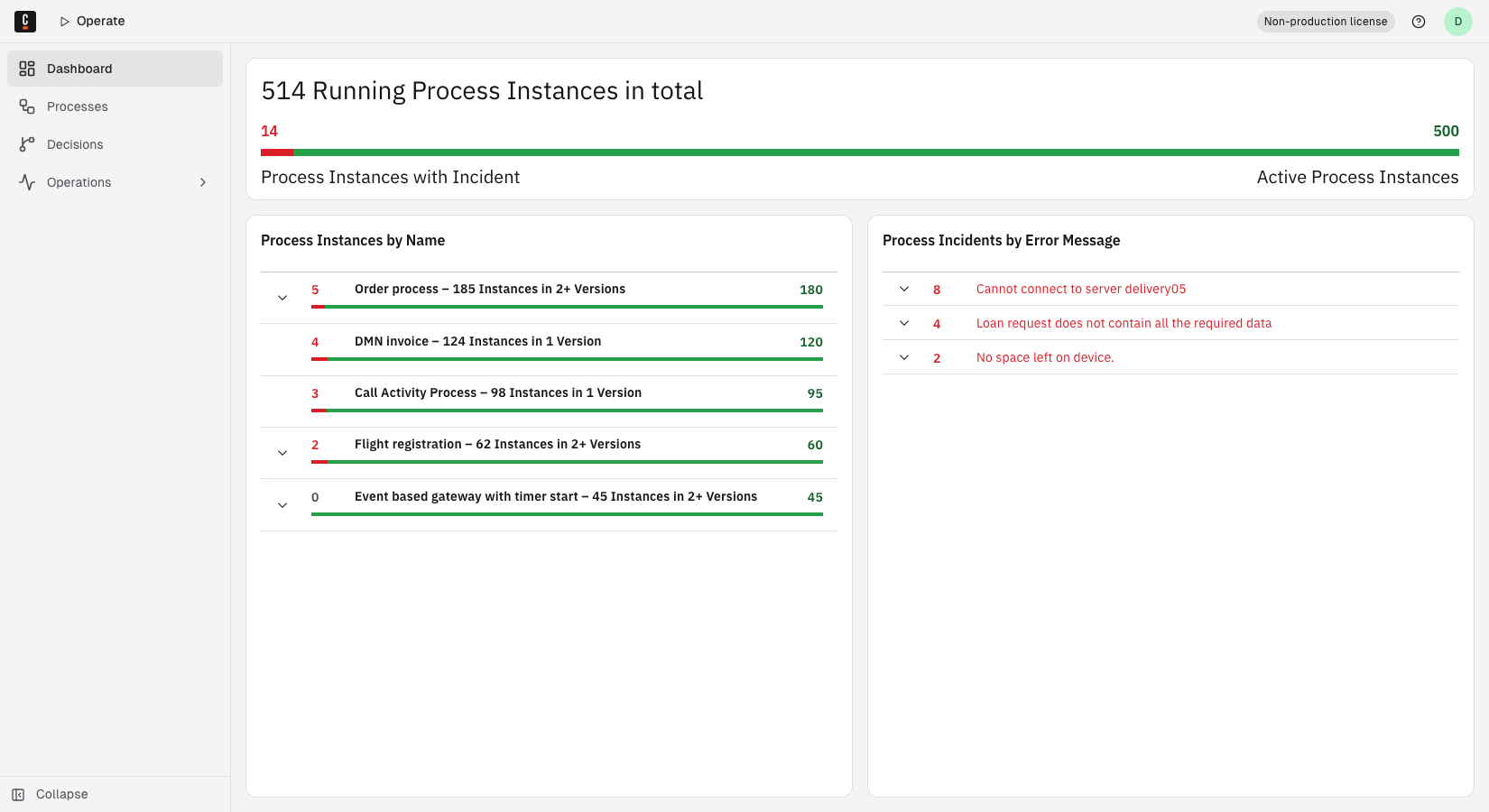Expand No space left incident

[904, 357]
